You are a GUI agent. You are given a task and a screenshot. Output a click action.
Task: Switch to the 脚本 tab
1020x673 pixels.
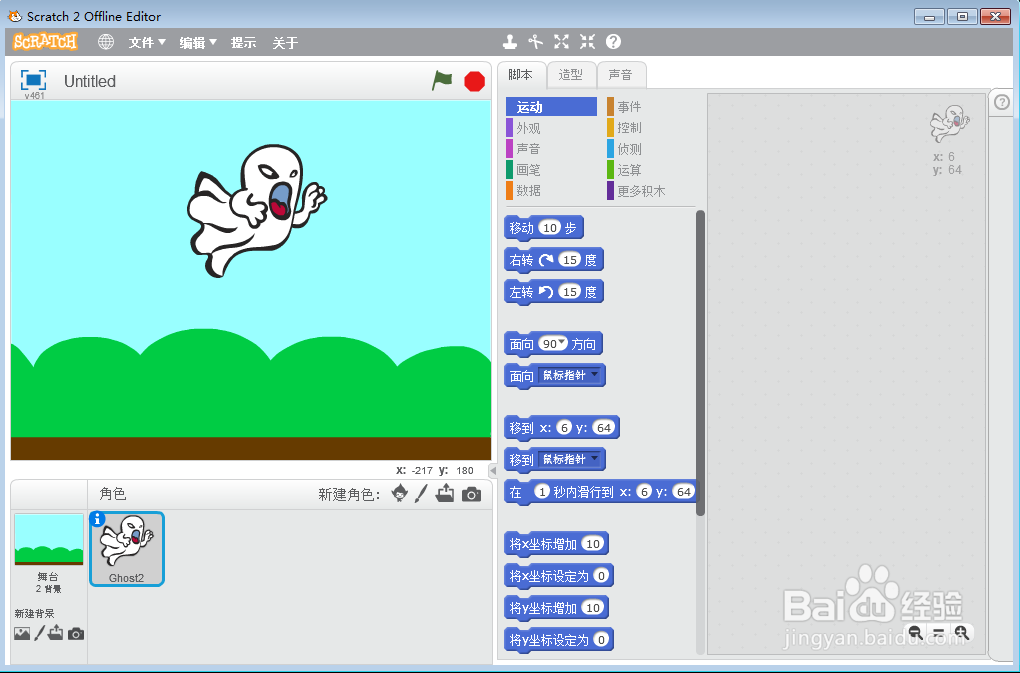(520, 75)
